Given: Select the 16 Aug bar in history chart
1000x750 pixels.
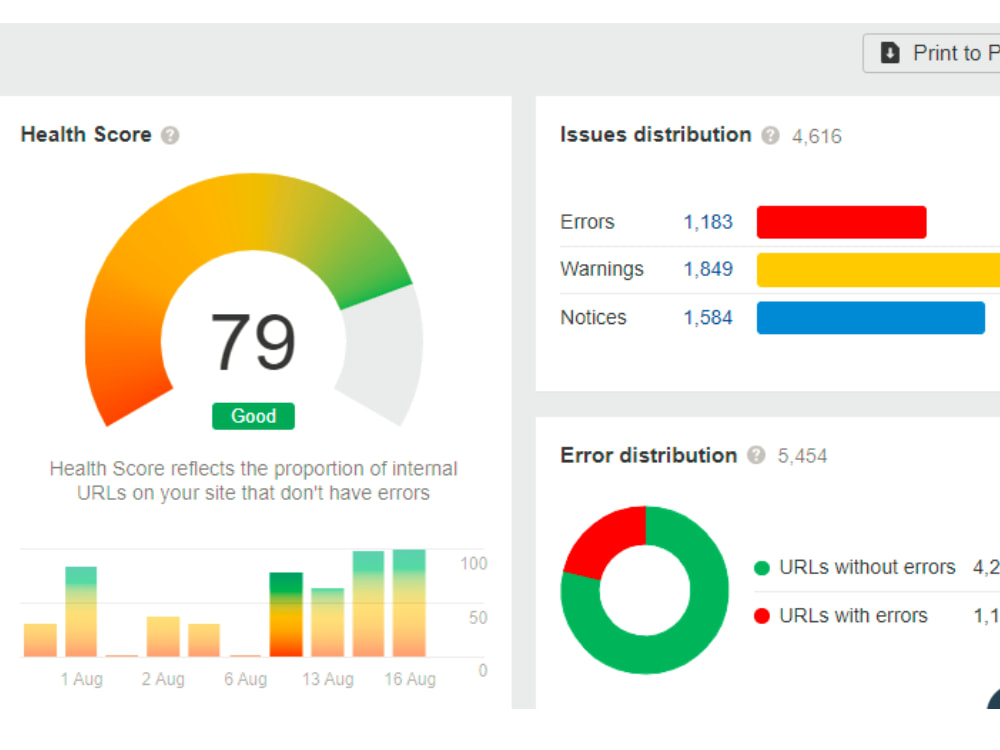Looking at the screenshot, I should point(409,603).
